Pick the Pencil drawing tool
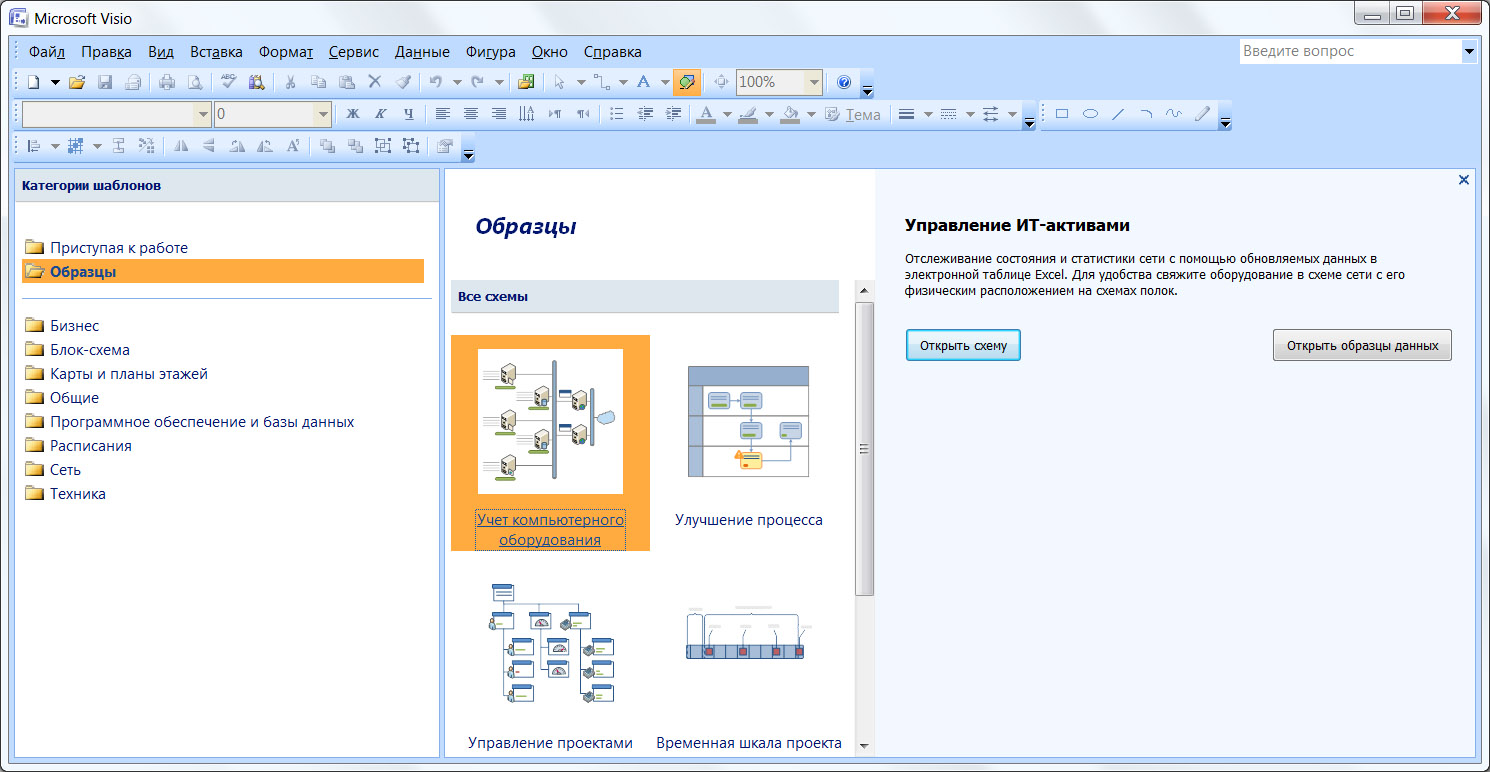This screenshot has height=772, width=1490. tap(1202, 114)
